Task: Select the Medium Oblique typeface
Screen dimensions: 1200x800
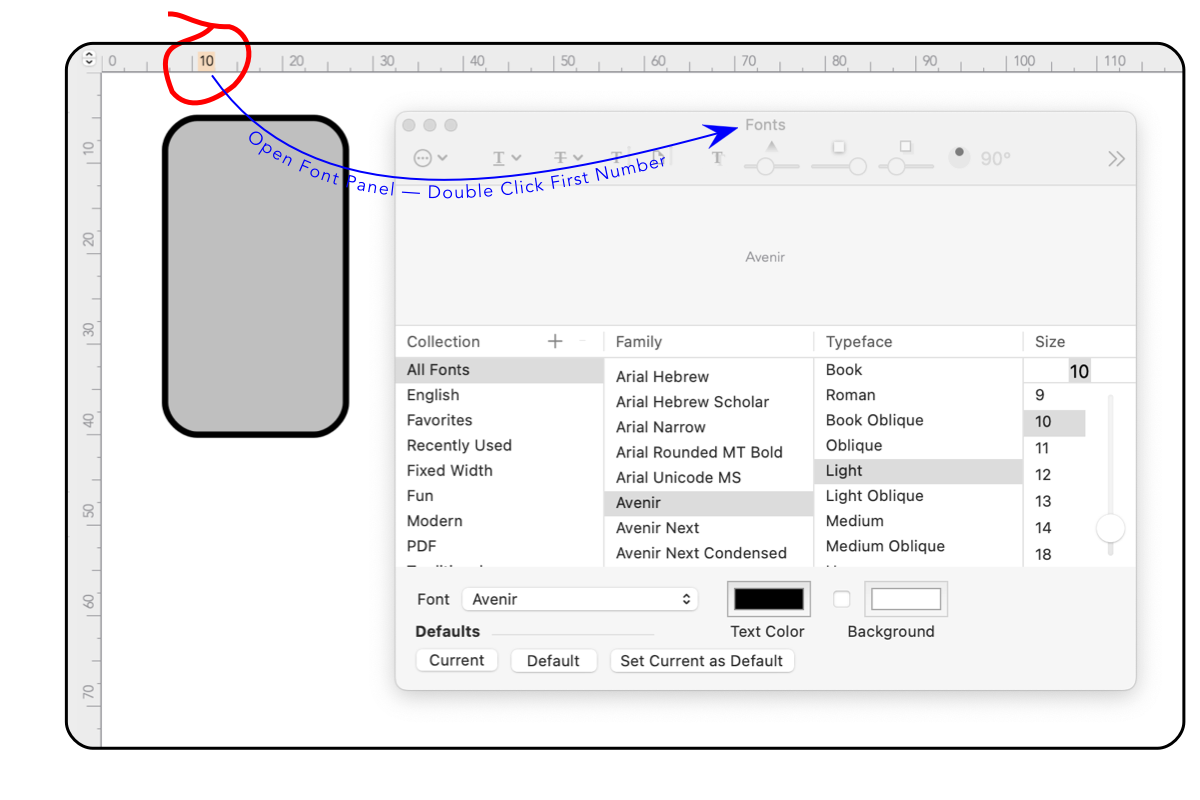Action: (918, 546)
